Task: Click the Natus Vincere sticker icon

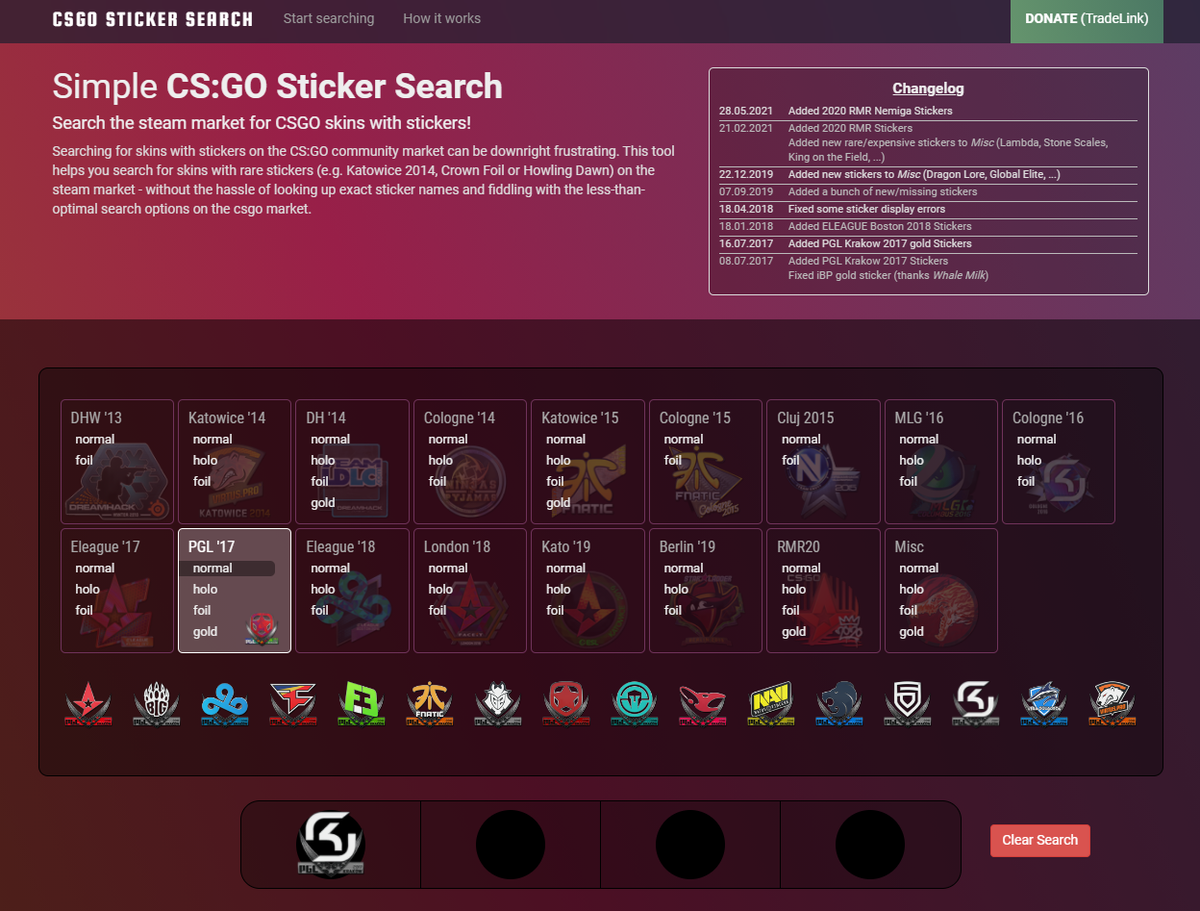Action: tap(771, 704)
